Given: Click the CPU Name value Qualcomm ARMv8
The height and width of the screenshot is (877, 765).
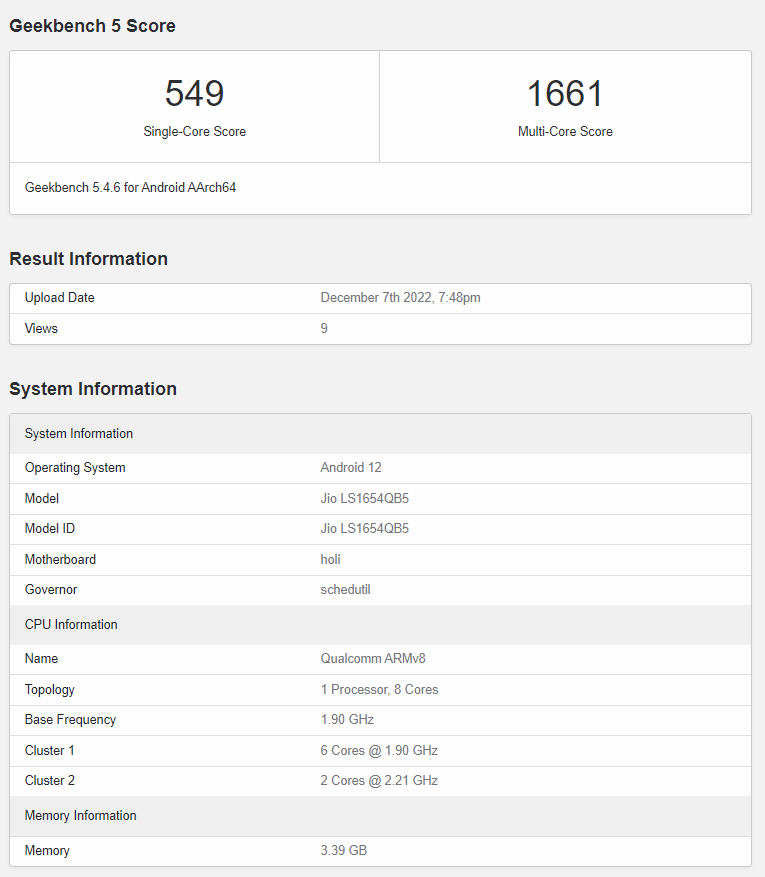Looking at the screenshot, I should [373, 659].
